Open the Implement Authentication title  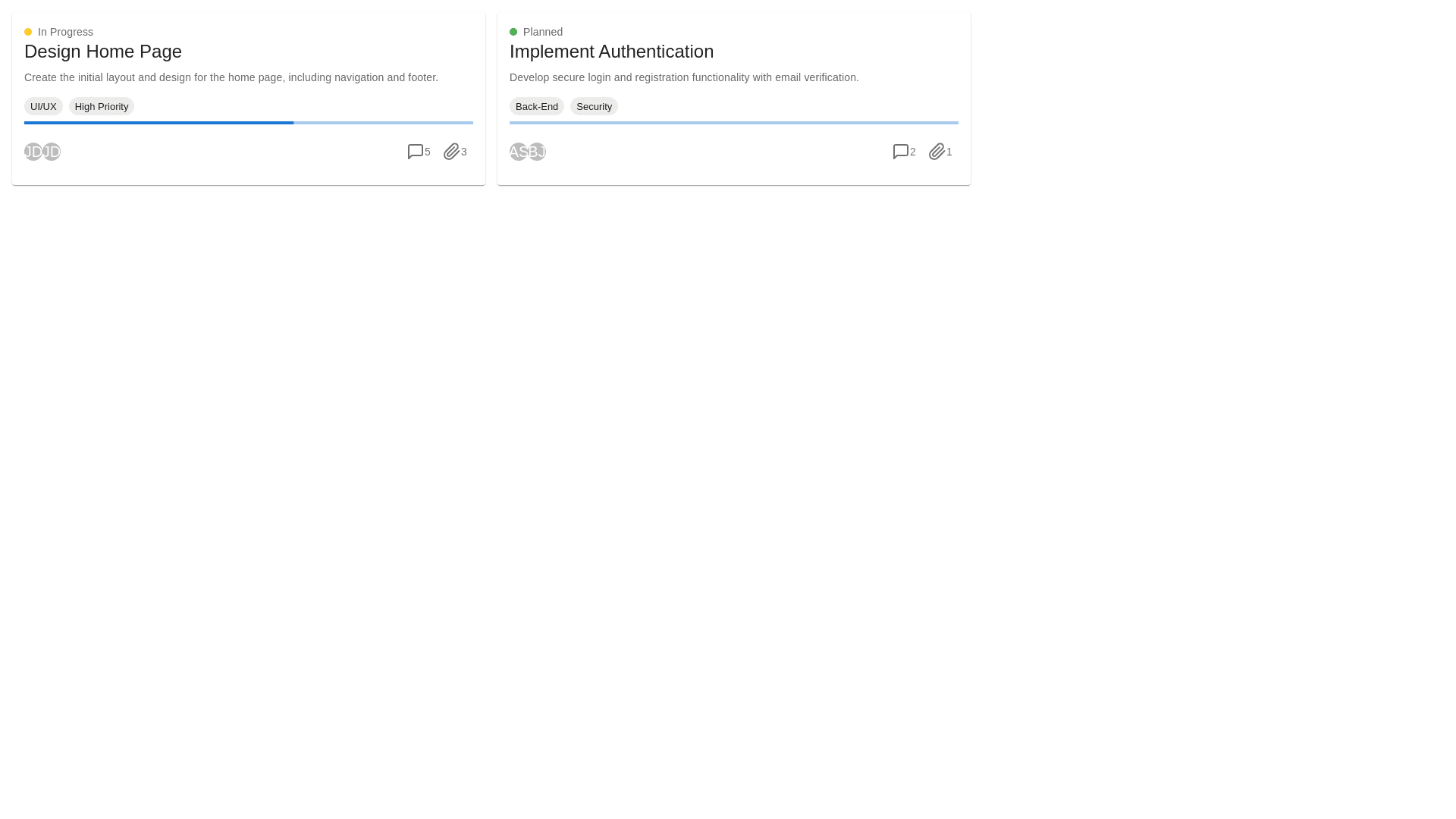[611, 52]
